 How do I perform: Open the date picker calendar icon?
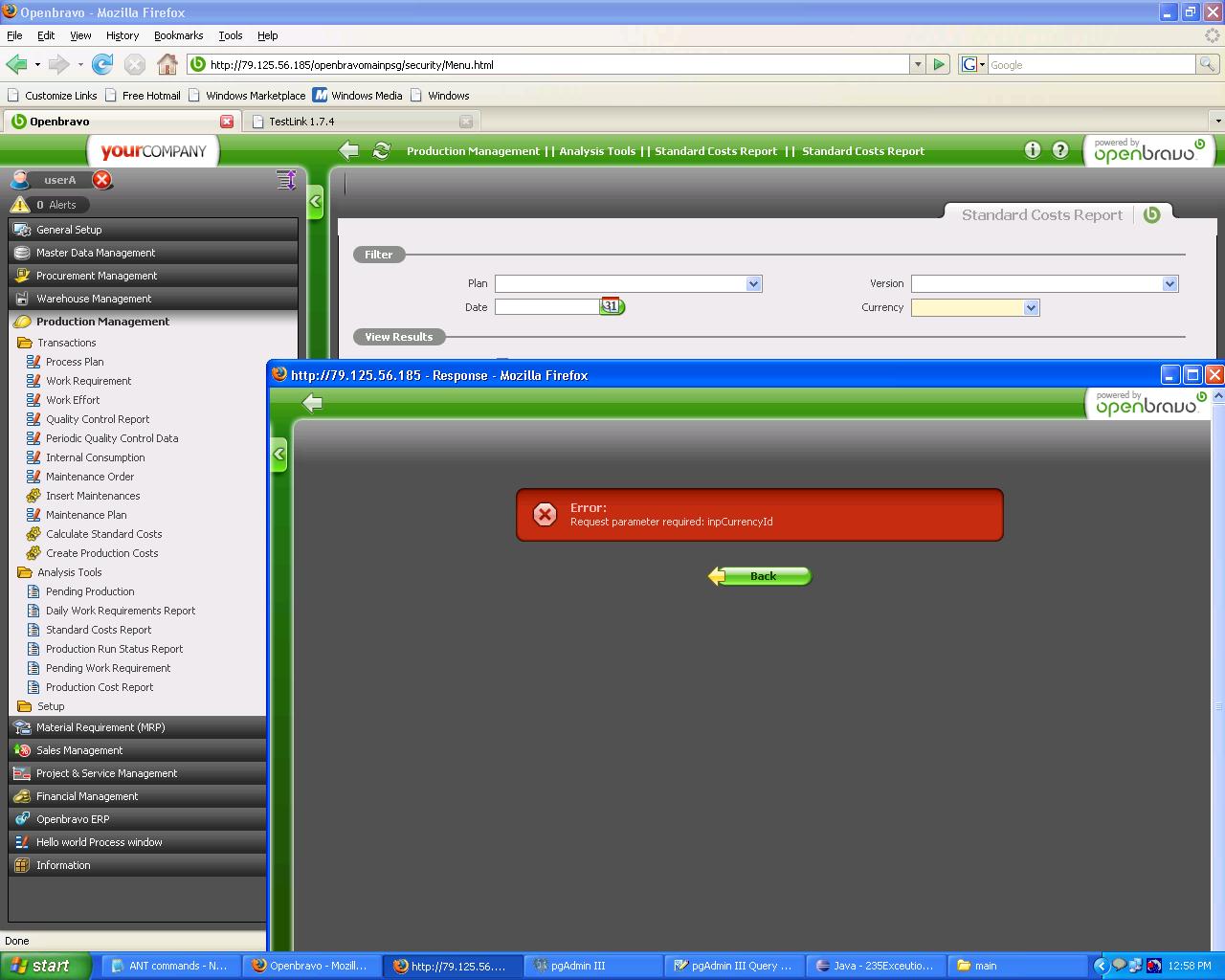tap(611, 306)
